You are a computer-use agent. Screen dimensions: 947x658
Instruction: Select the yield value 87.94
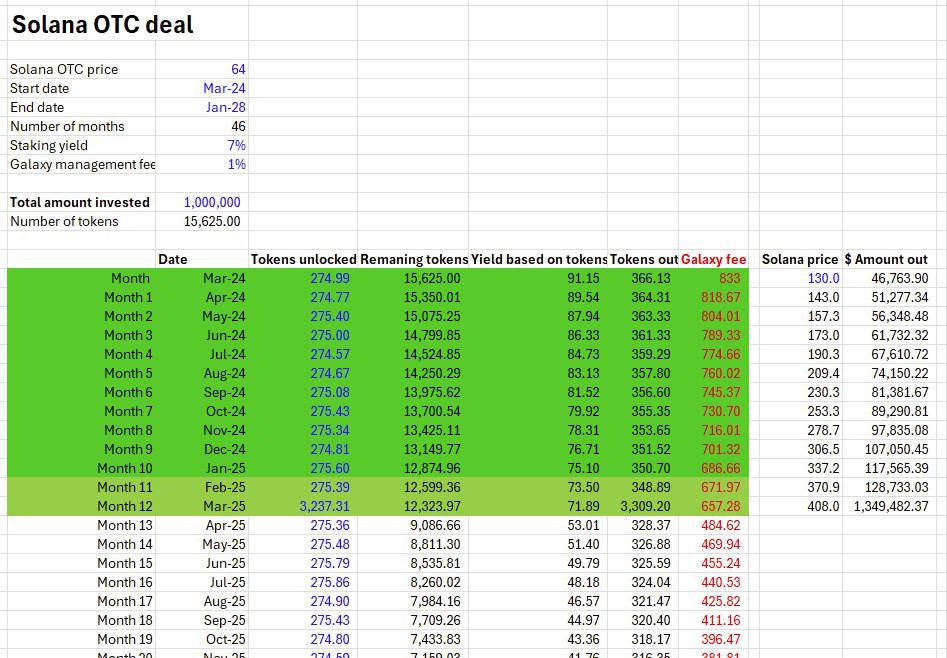coord(583,317)
